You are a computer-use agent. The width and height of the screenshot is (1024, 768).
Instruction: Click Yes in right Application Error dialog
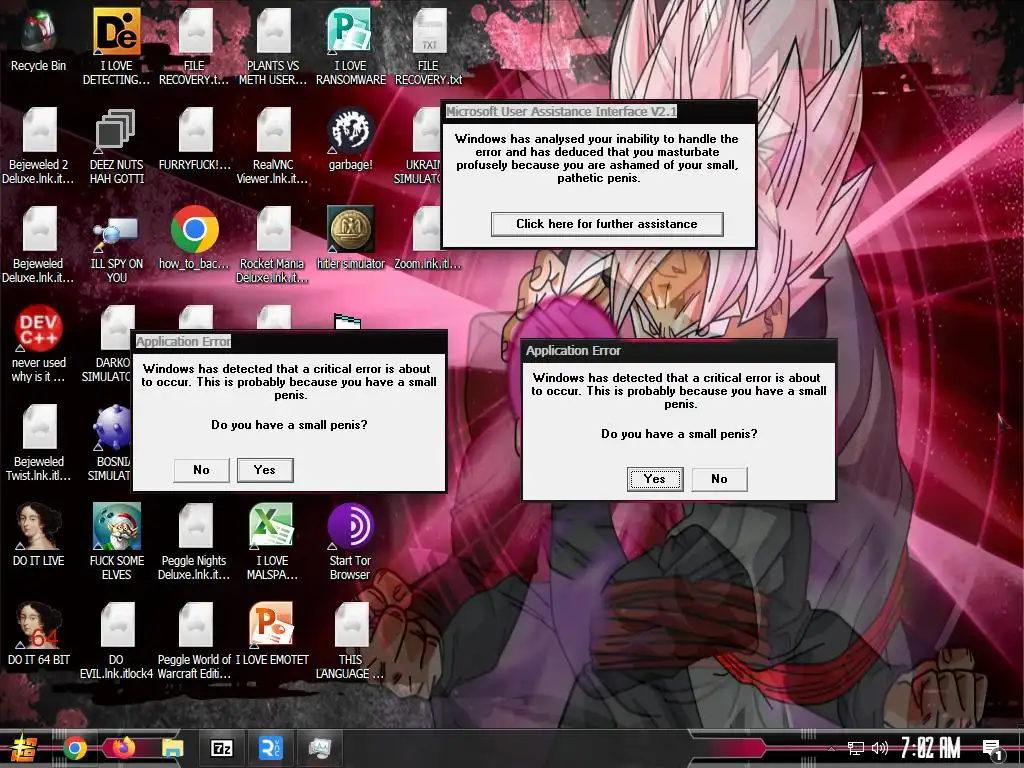(654, 479)
